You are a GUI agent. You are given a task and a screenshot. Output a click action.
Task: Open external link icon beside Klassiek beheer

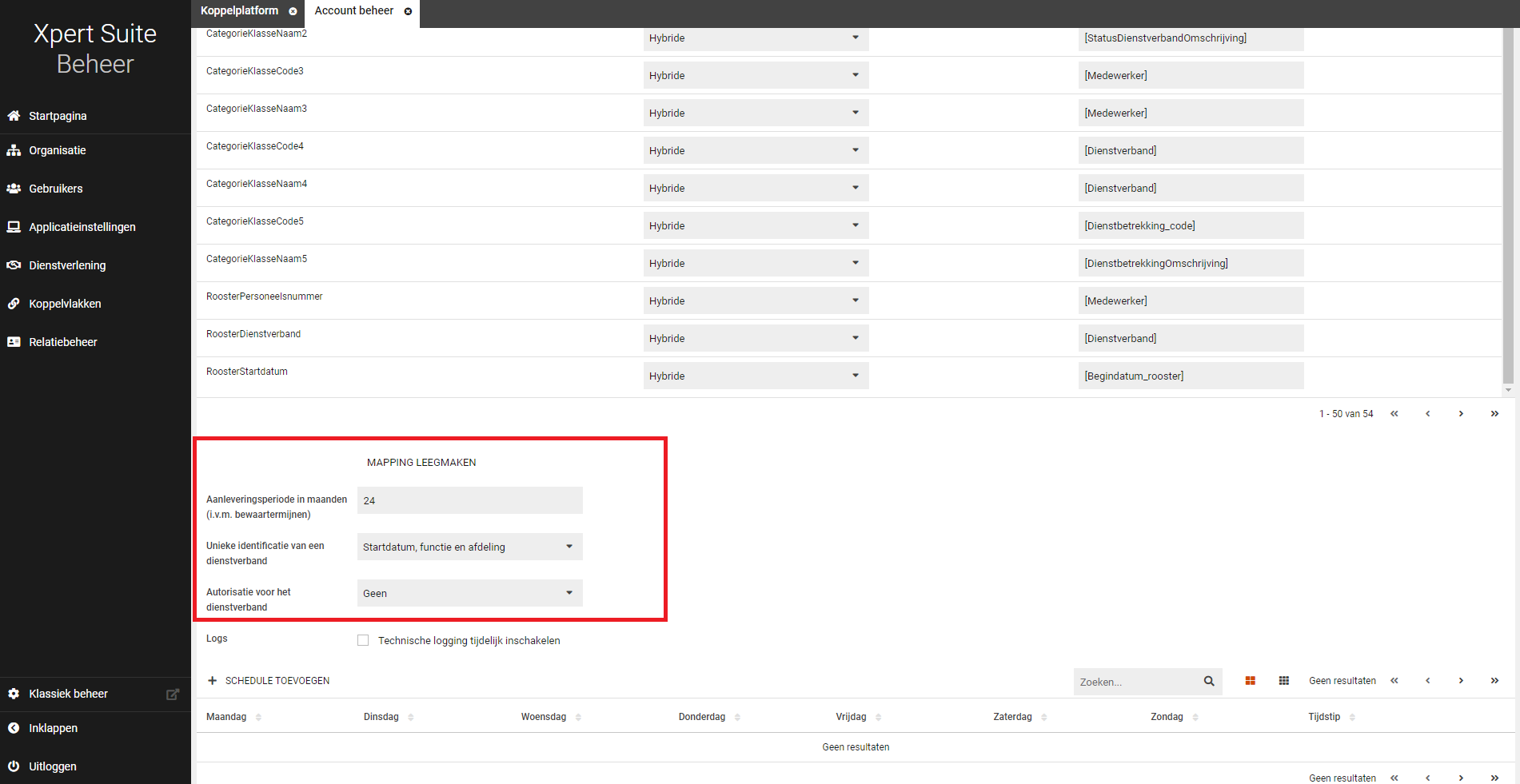pos(172,694)
